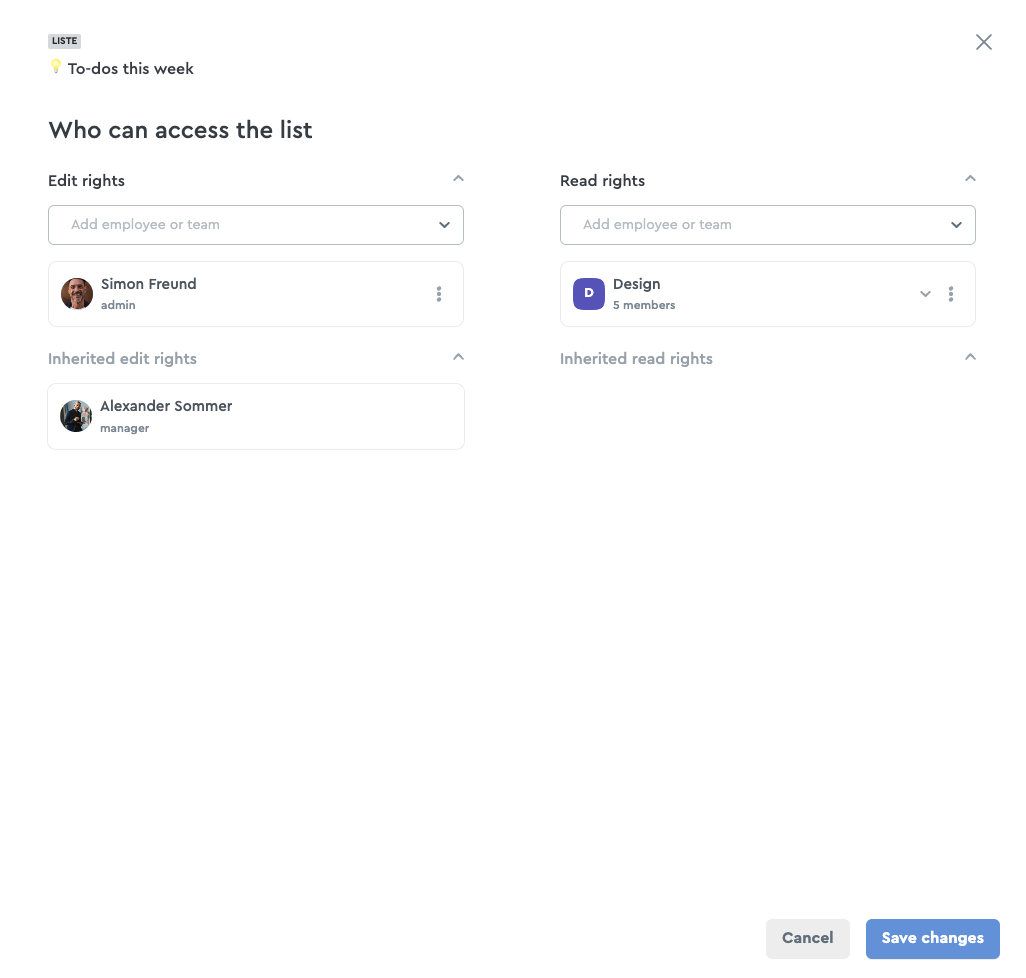Collapse the Edit rights section
The width and height of the screenshot is (1026, 978).
click(x=458, y=179)
